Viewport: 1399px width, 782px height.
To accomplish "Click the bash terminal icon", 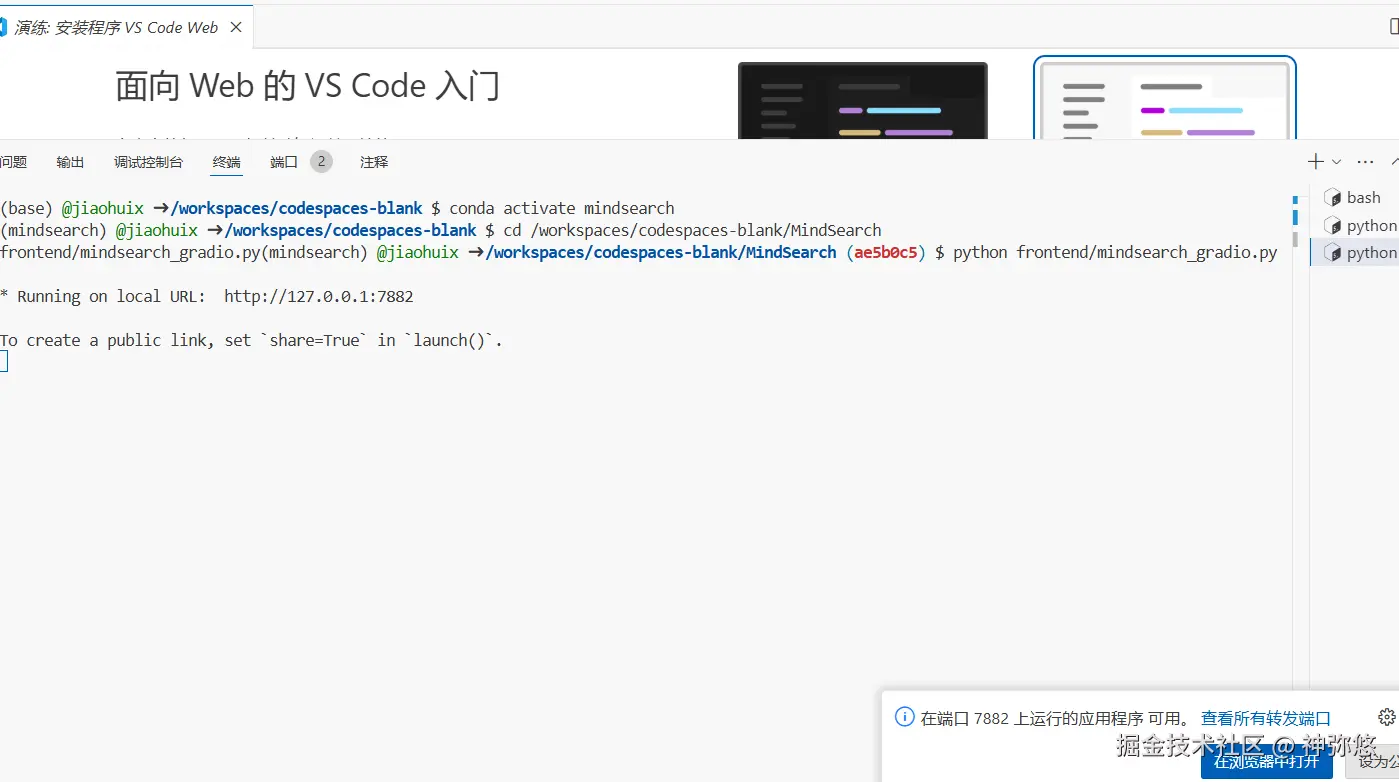I will pyautogui.click(x=1332, y=198).
